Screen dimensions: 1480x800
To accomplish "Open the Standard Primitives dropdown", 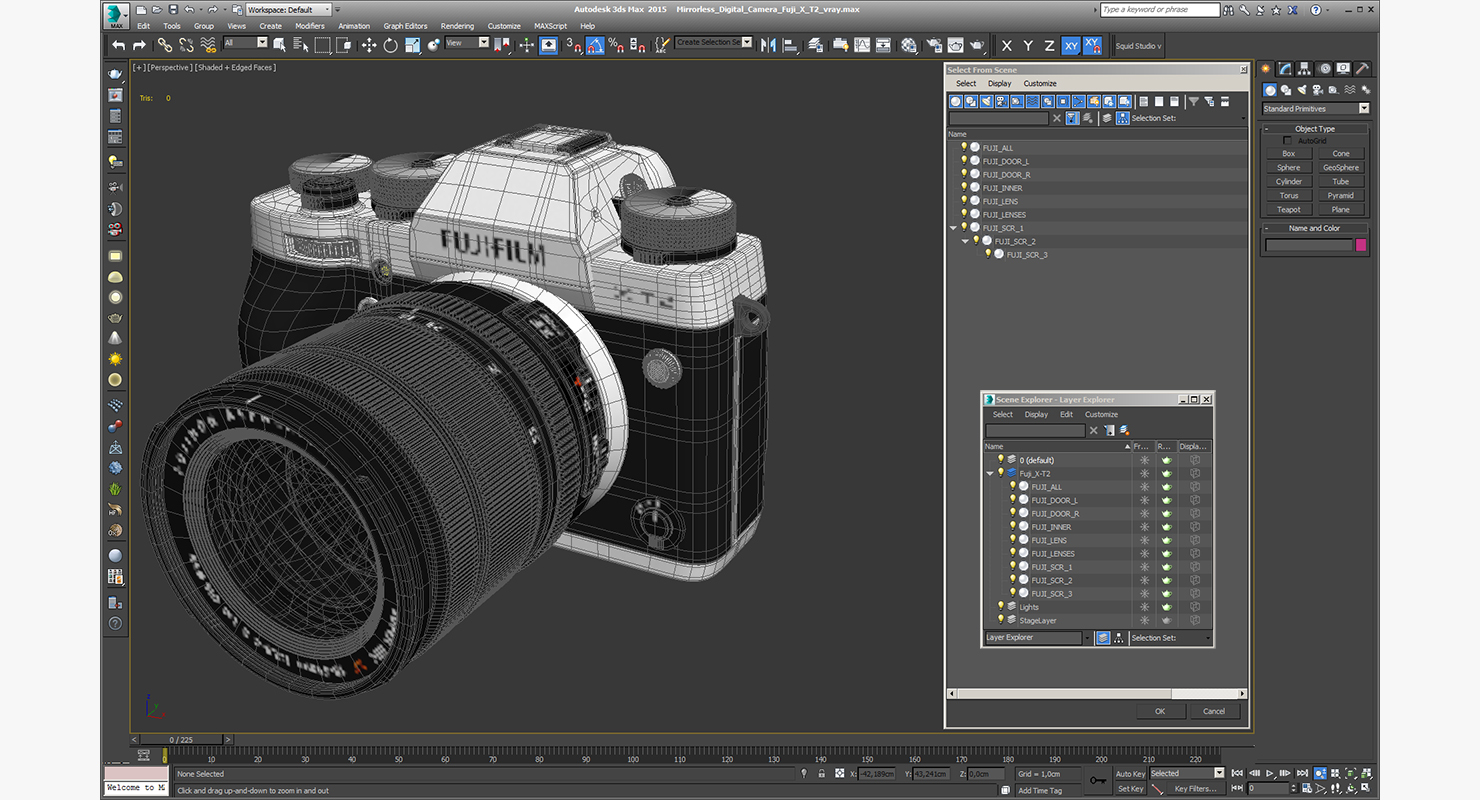I will click(x=1315, y=108).
